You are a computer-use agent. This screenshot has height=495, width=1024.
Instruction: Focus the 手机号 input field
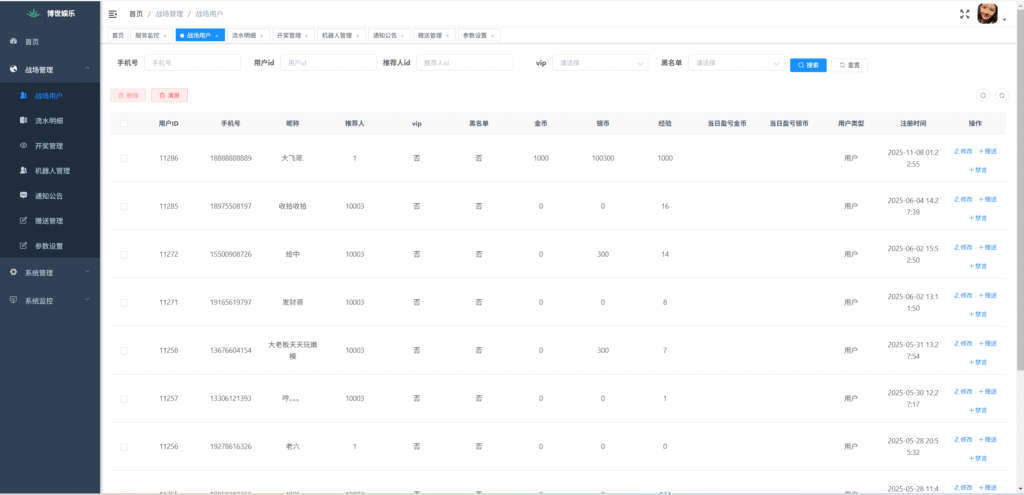pos(193,63)
